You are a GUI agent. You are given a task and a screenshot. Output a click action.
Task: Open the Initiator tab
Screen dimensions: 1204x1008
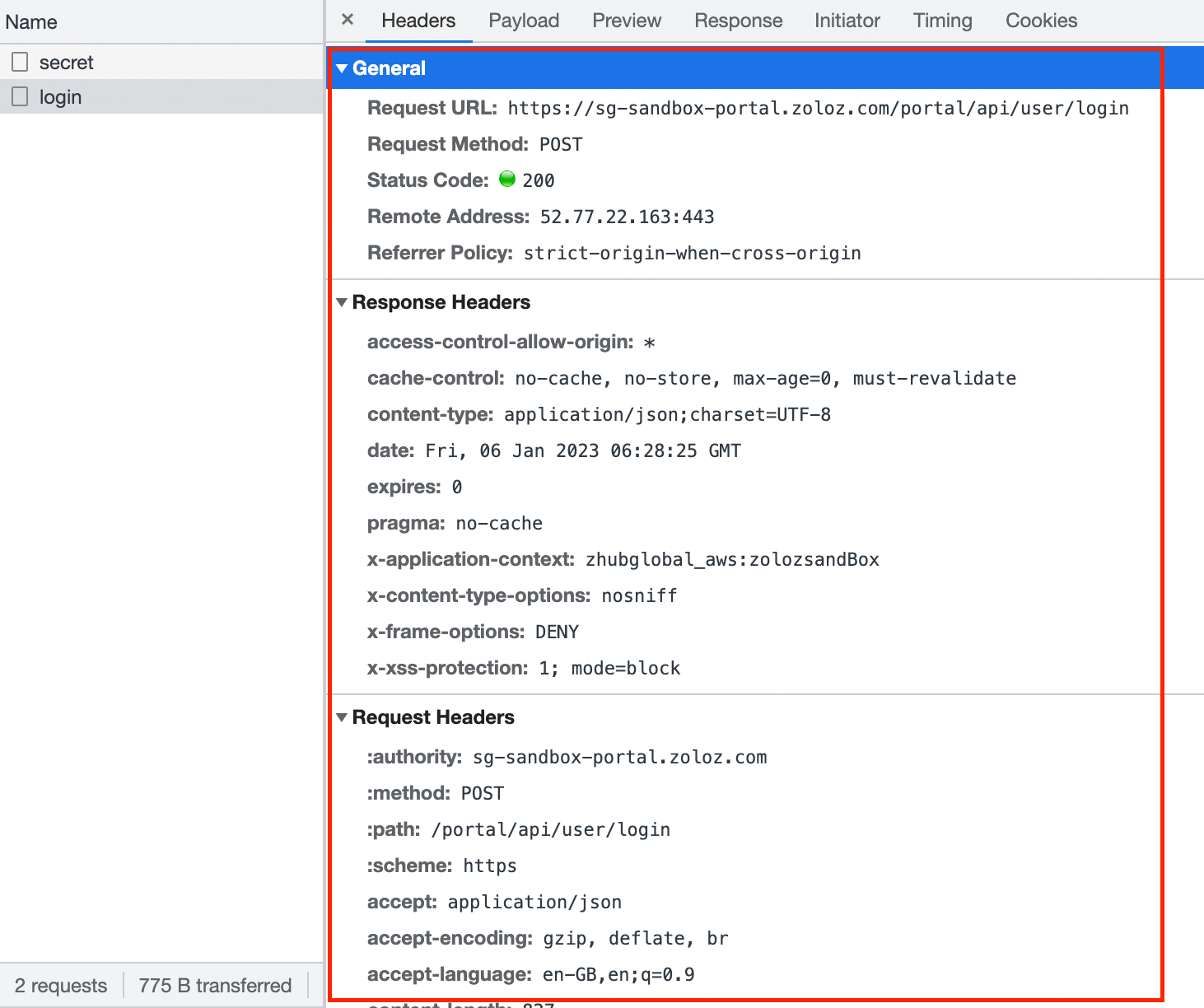847,21
